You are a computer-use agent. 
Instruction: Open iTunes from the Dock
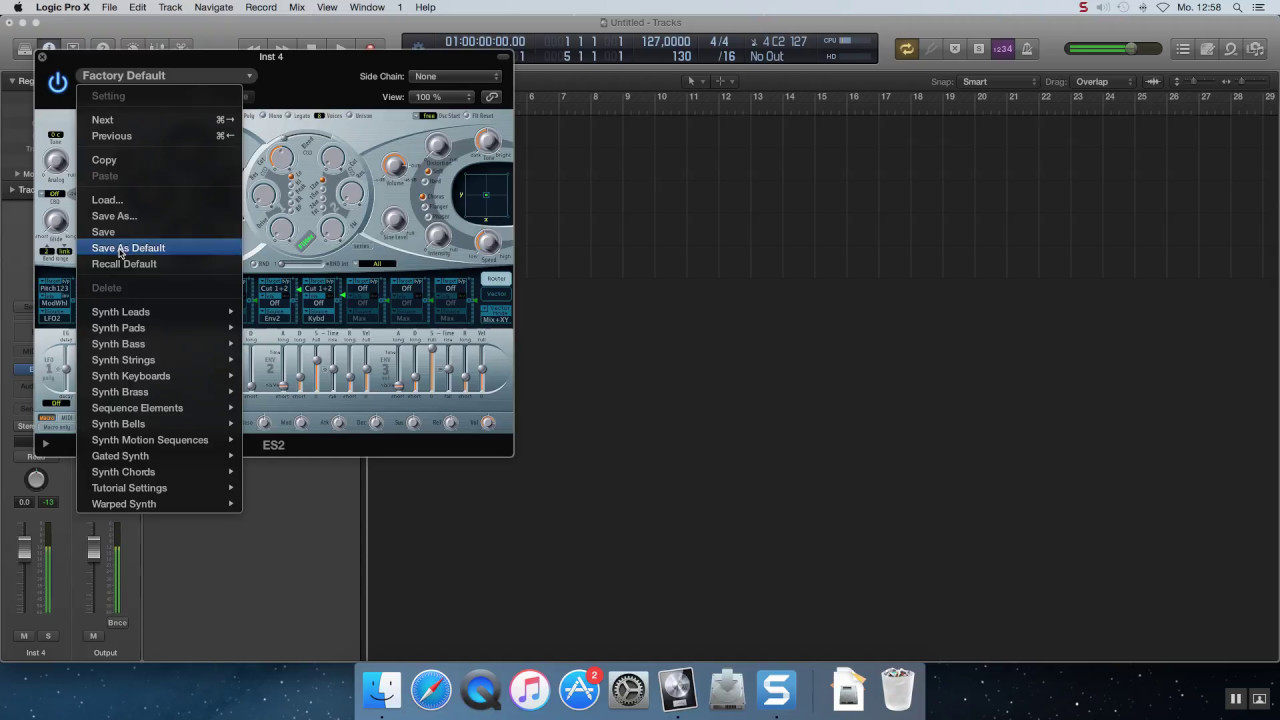click(530, 690)
